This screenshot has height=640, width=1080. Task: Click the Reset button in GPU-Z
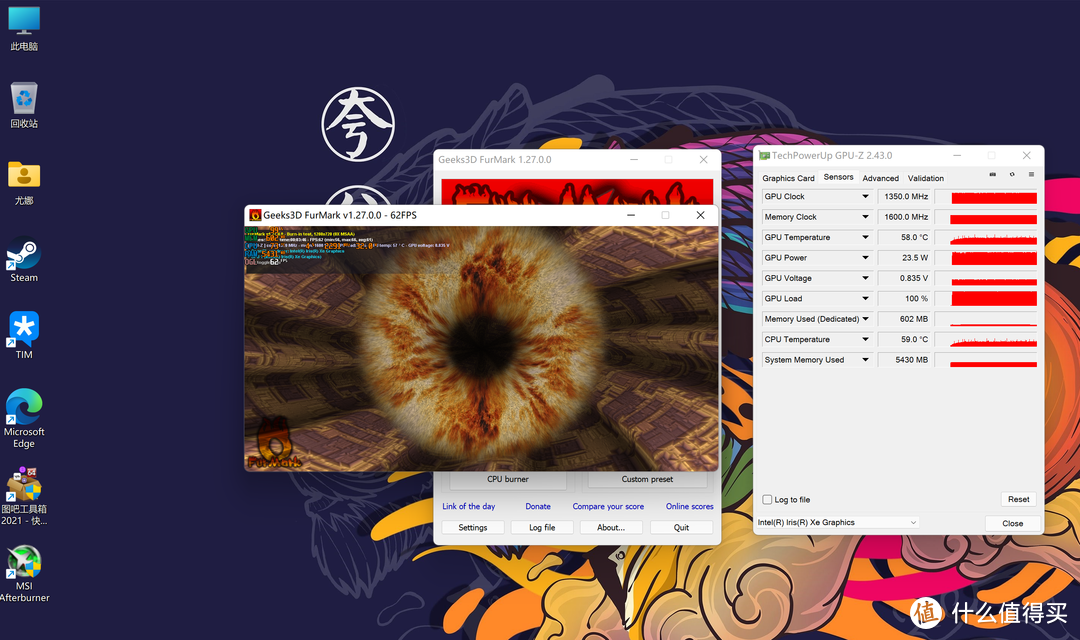[x=1019, y=499]
